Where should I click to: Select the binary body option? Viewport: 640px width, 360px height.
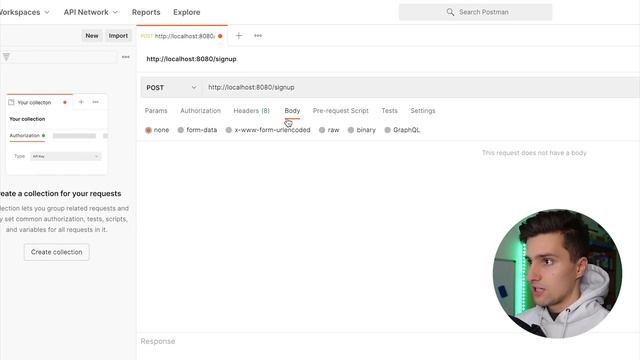362,130
